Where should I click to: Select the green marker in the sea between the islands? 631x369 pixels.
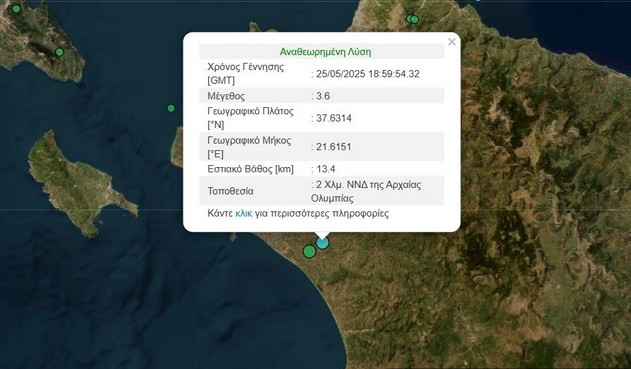(171, 108)
